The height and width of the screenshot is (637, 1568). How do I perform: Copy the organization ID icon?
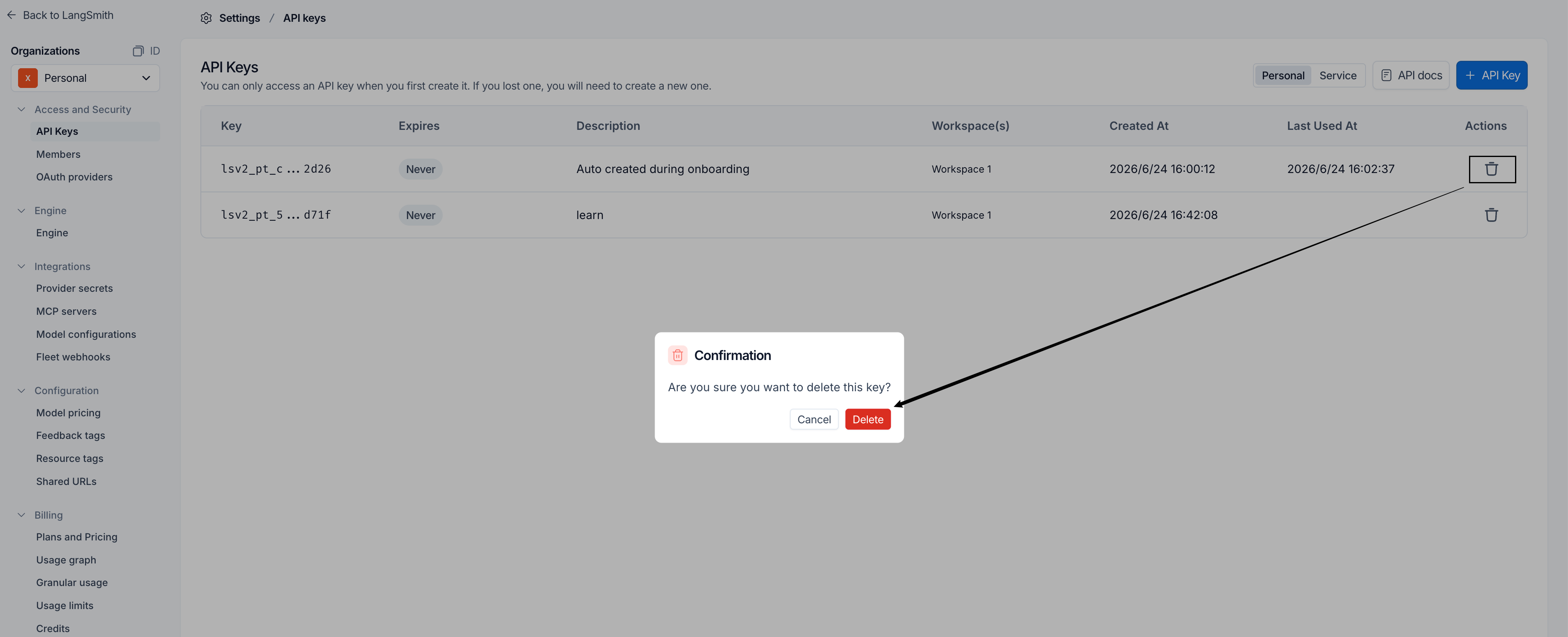coord(138,51)
